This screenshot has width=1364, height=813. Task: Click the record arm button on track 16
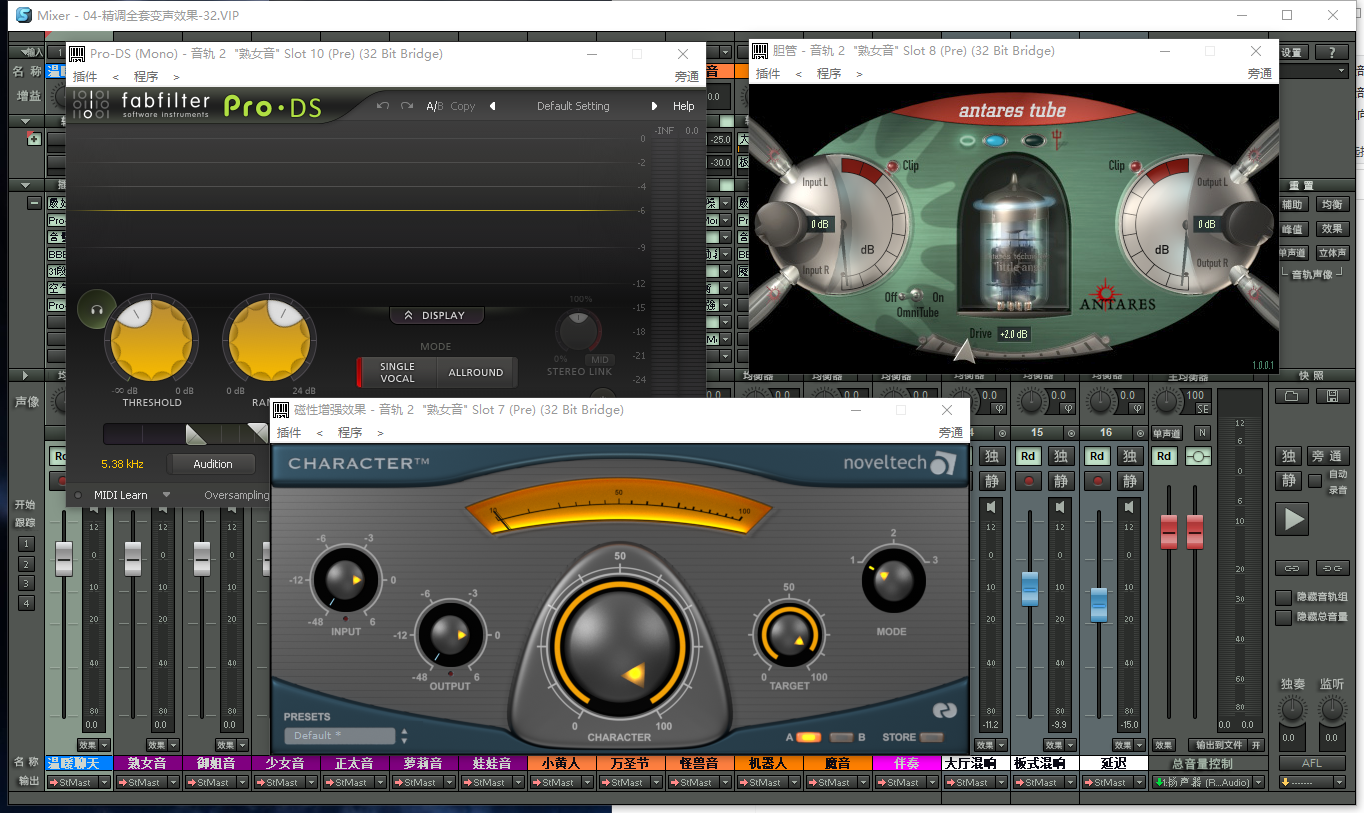point(1097,481)
